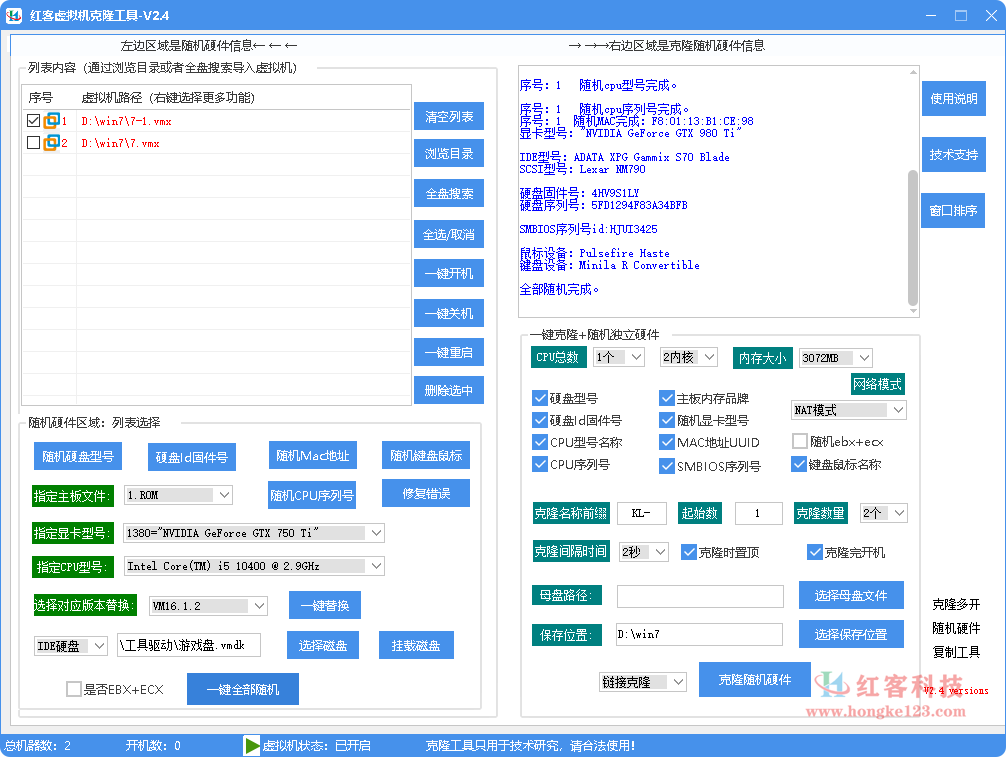Toggle the 克隆完开机 checkbox

(x=815, y=552)
